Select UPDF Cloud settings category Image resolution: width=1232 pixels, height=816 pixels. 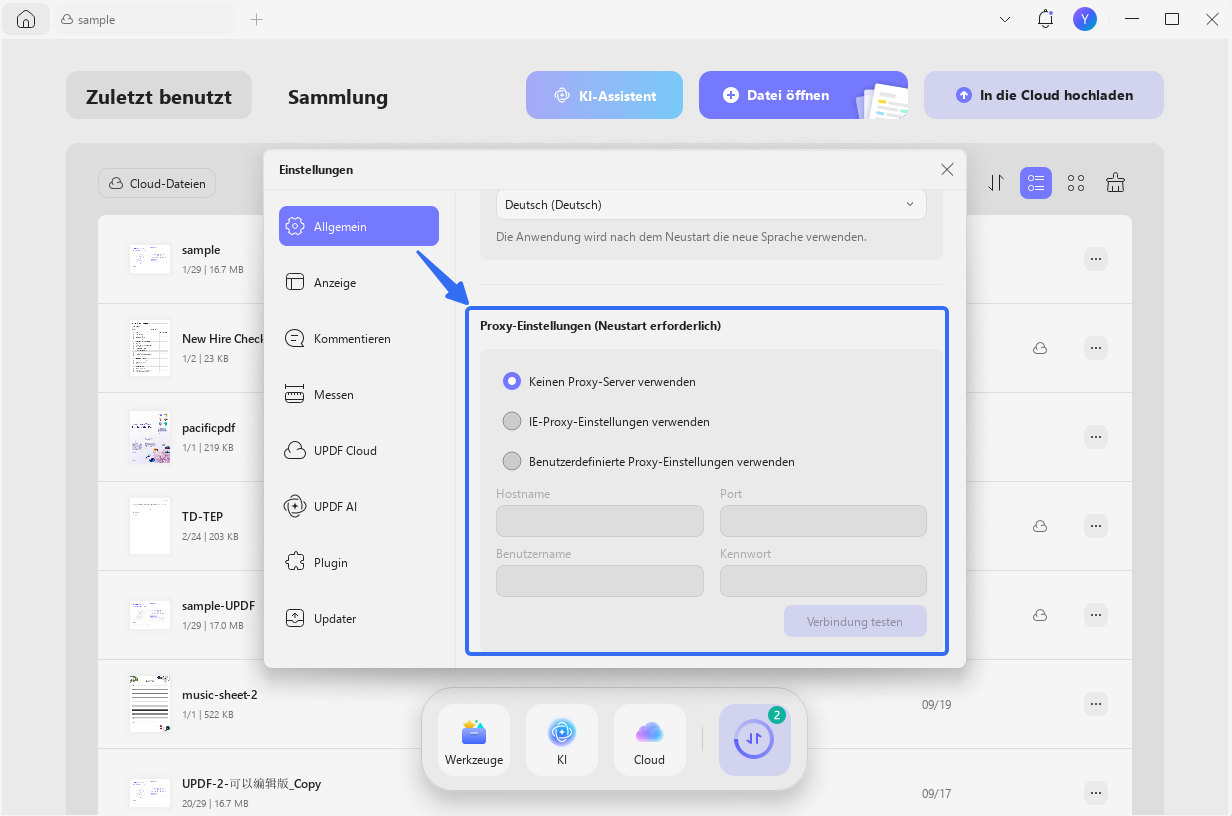[359, 450]
